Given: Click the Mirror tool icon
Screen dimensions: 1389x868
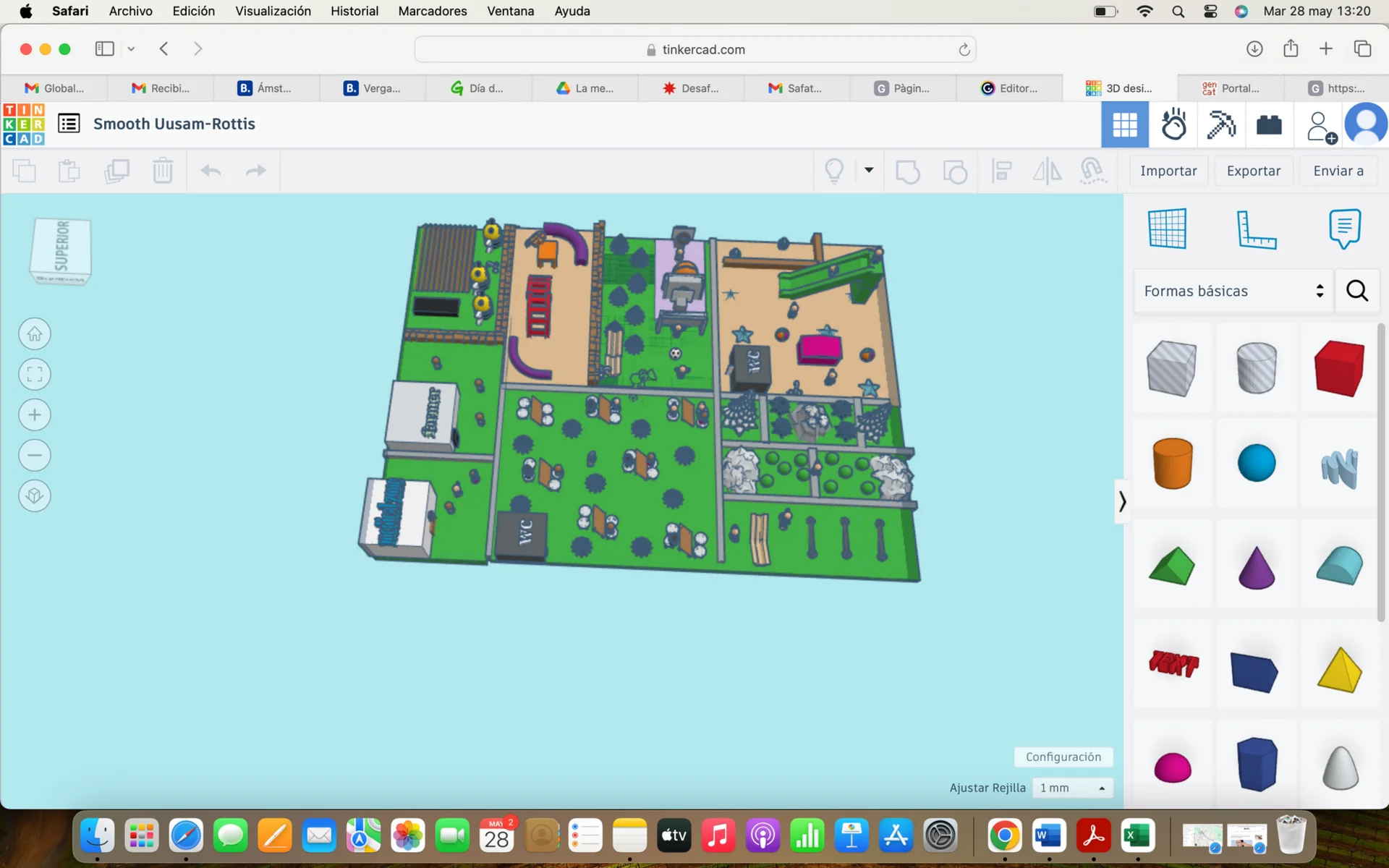Looking at the screenshot, I should point(1046,171).
